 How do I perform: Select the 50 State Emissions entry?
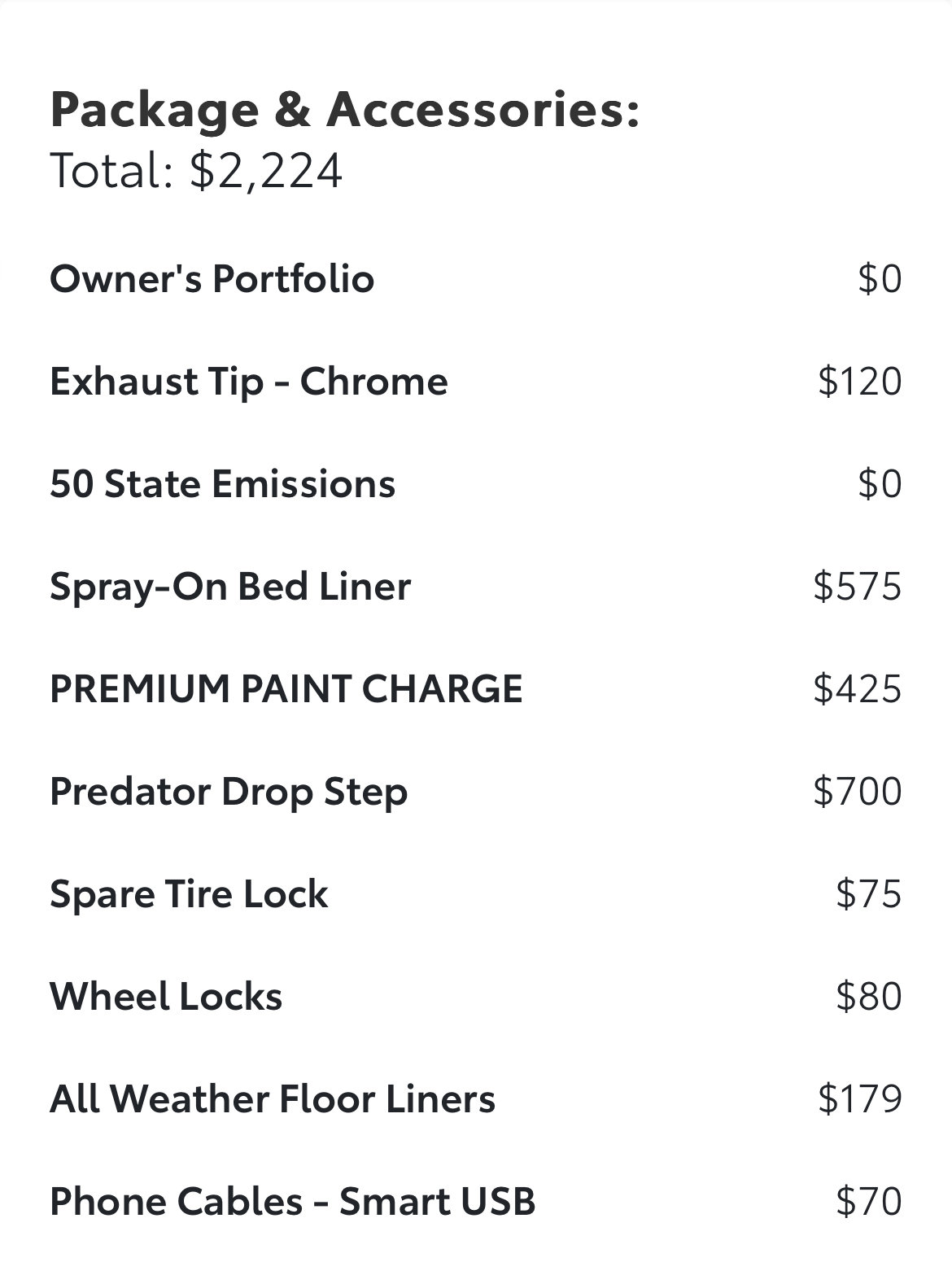222,484
